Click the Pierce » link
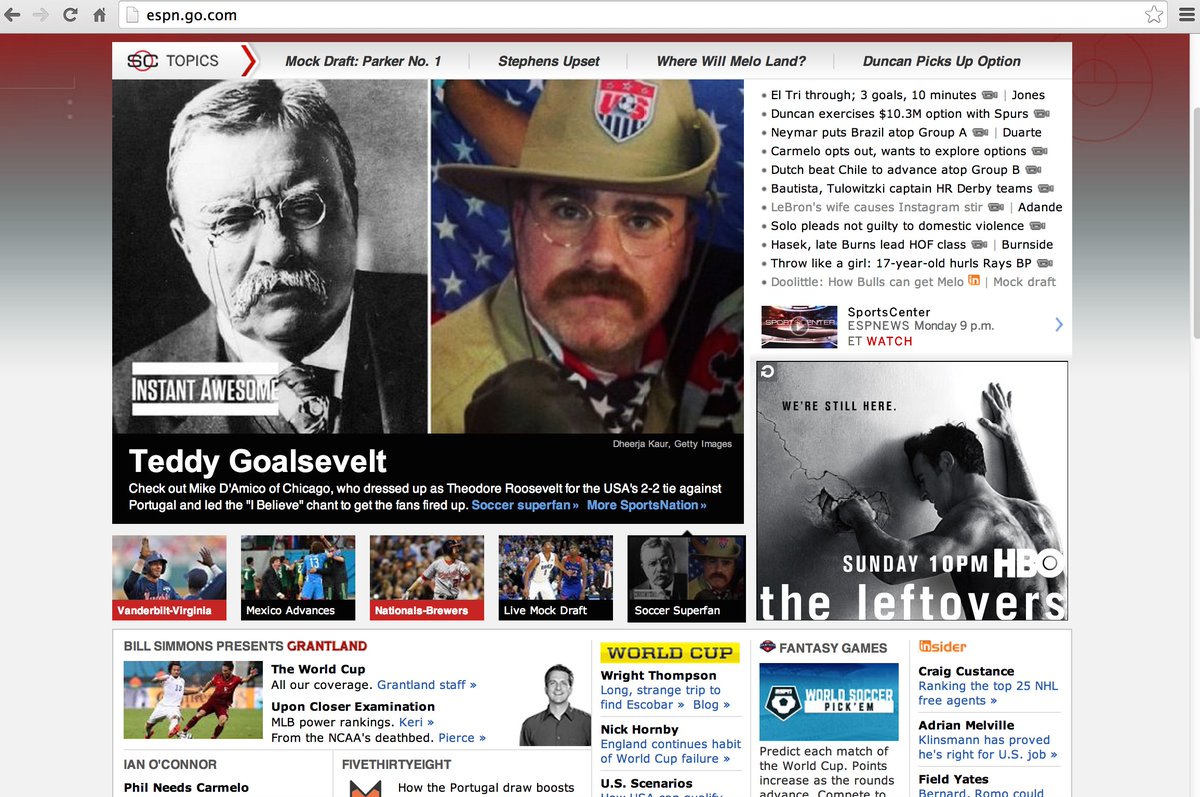Viewport: 1200px width, 797px height. [x=462, y=738]
